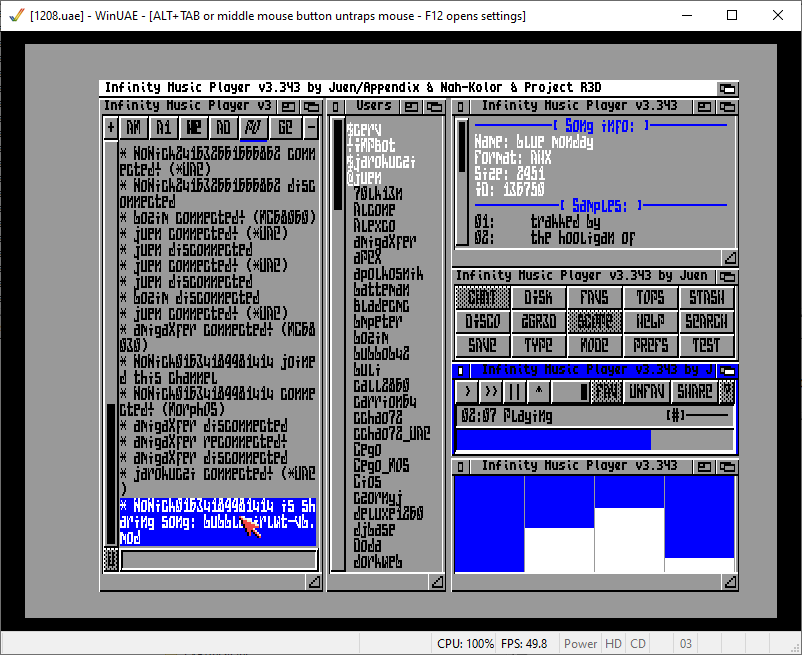Select user 'amigaxfer' in the Users list
This screenshot has width=802, height=655.
pos(384,241)
